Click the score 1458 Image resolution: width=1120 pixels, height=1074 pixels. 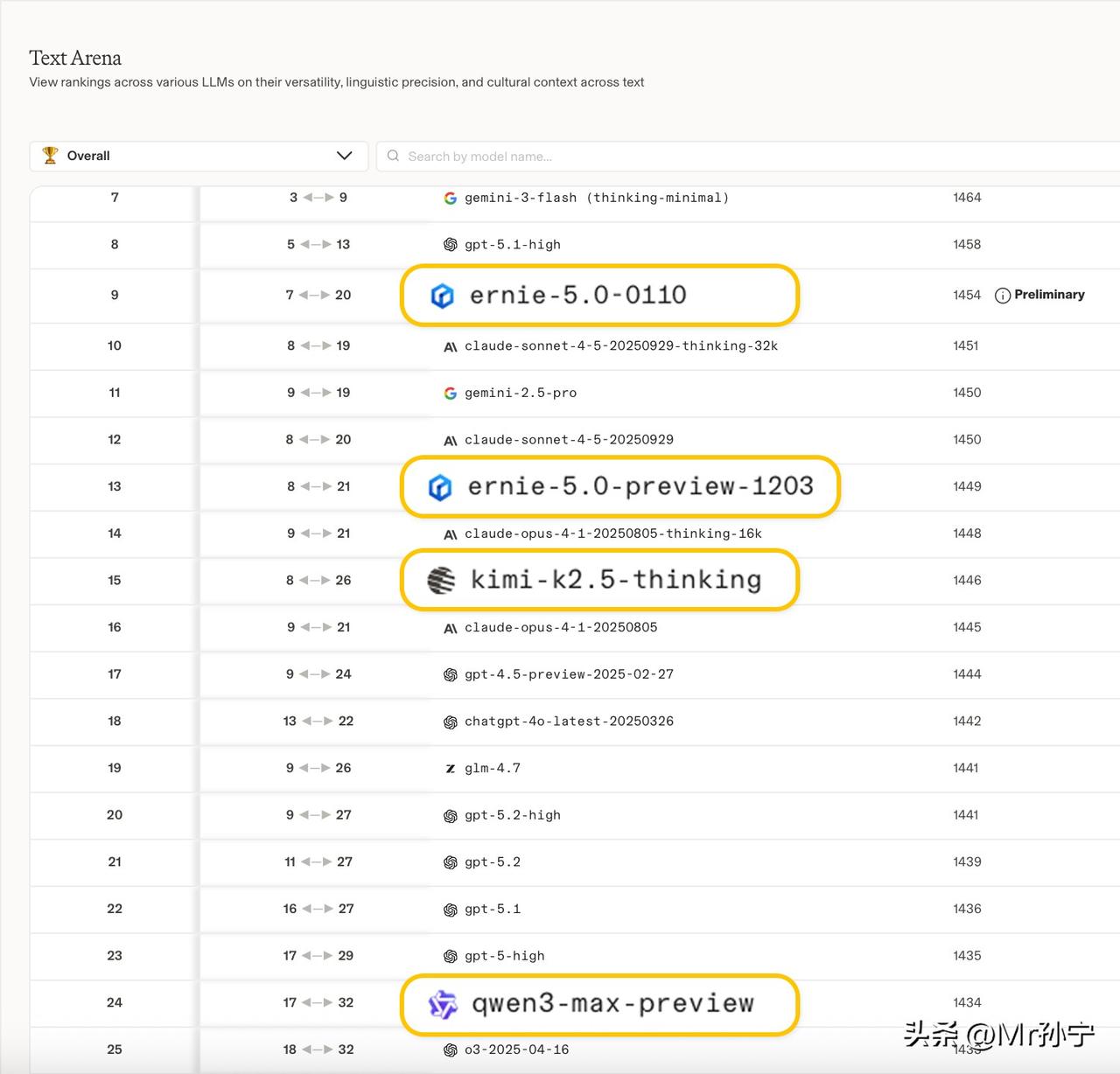pos(967,245)
